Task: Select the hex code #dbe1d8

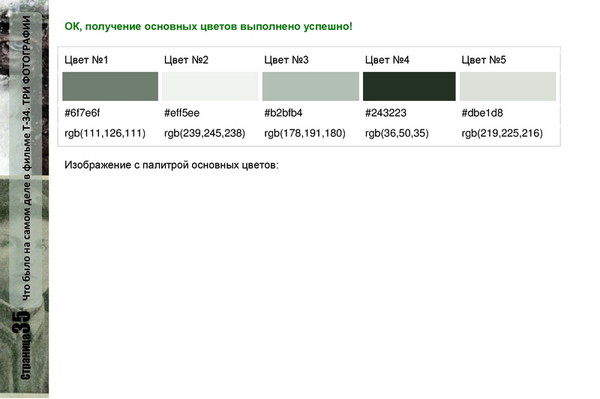Action: (x=482, y=113)
